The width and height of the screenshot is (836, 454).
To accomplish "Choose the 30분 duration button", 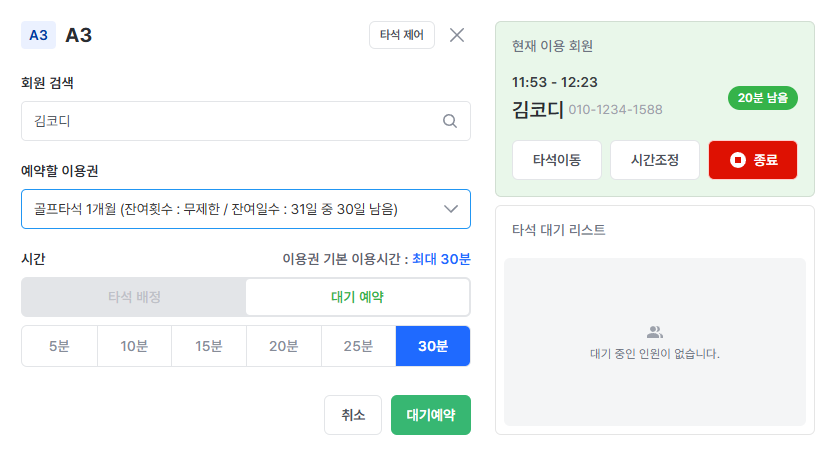I will (433, 346).
